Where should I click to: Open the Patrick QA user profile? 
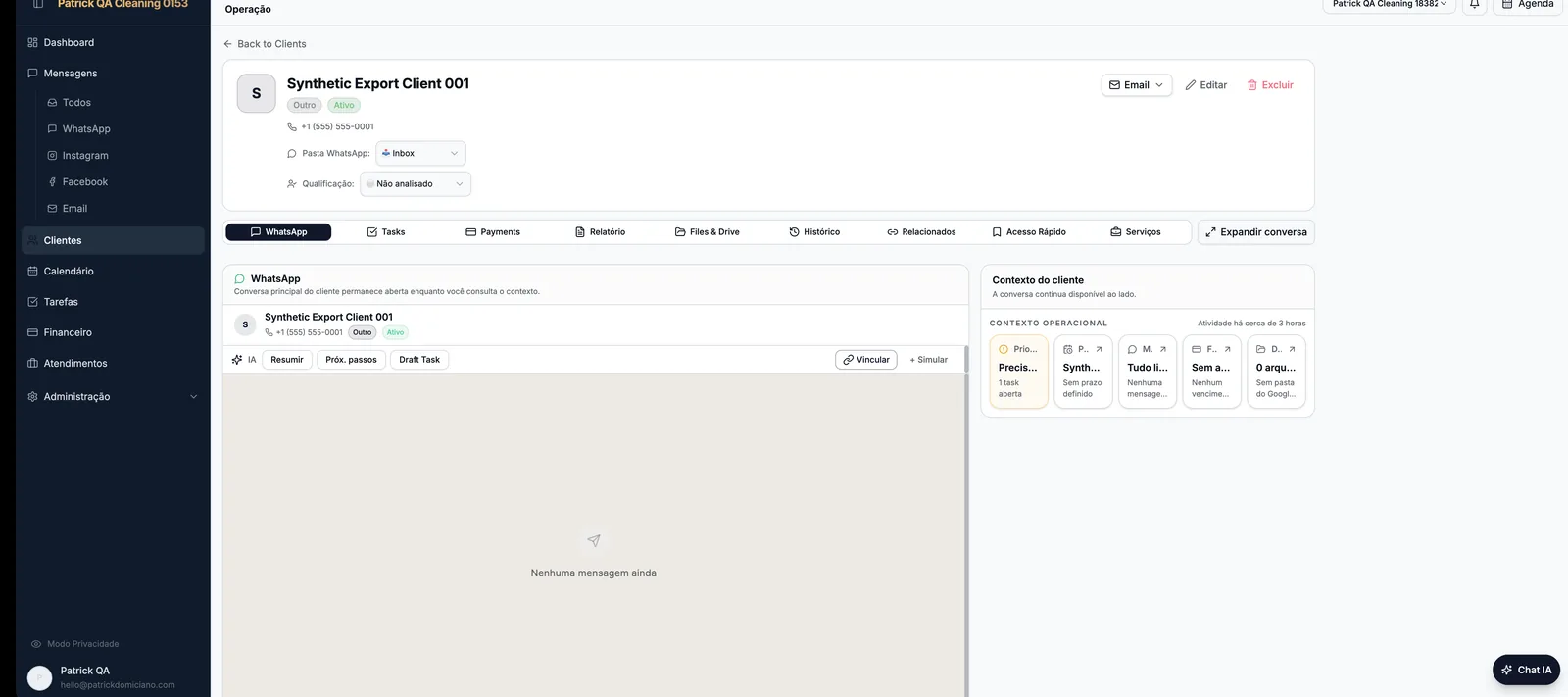(113, 676)
